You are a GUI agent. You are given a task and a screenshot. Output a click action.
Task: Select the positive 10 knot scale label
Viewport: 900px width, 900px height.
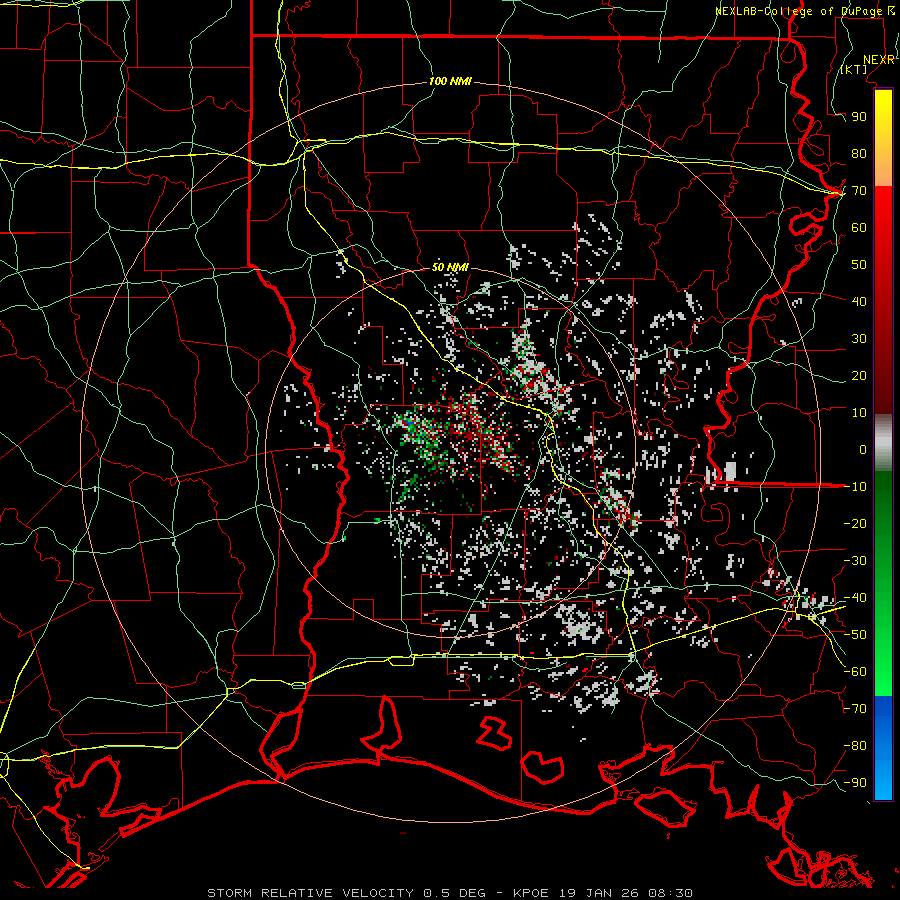[x=859, y=413]
